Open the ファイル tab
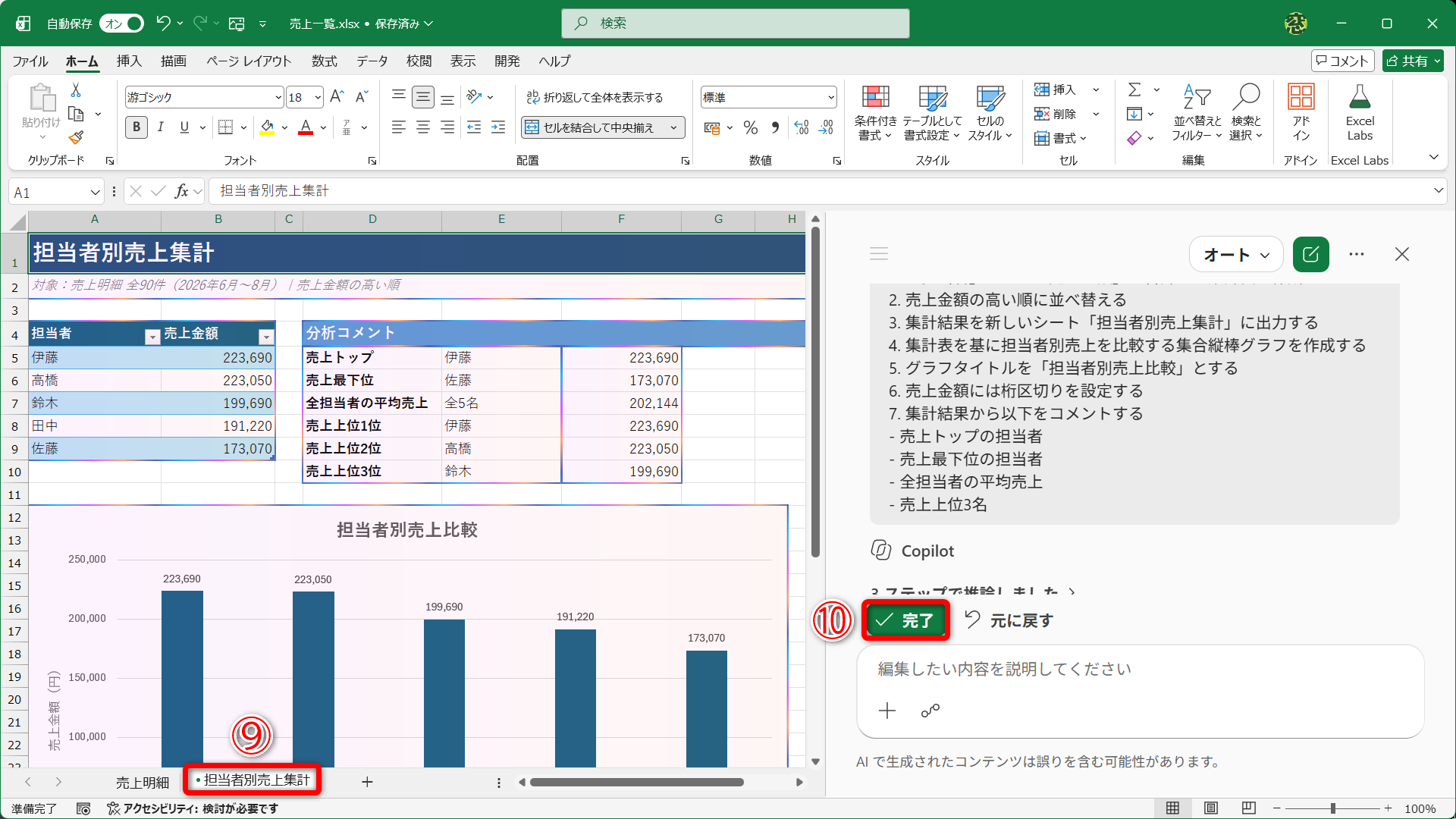 (x=30, y=61)
